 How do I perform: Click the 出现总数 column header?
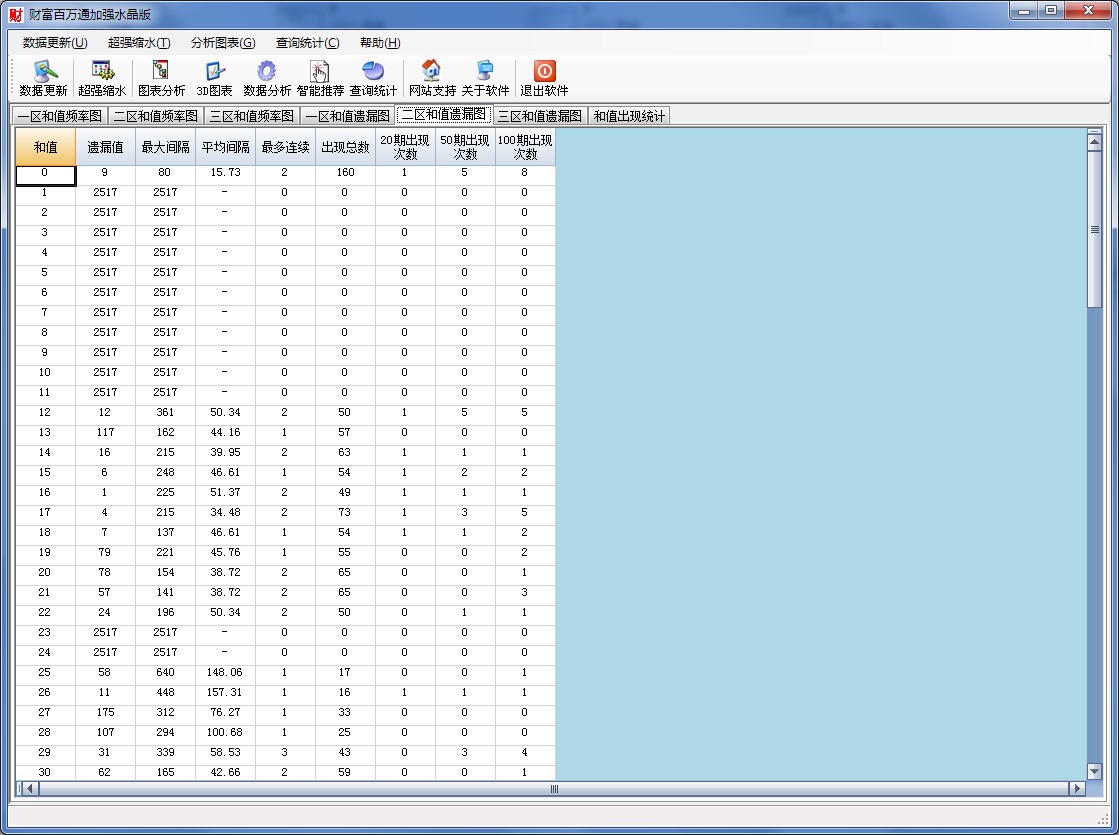click(x=345, y=147)
